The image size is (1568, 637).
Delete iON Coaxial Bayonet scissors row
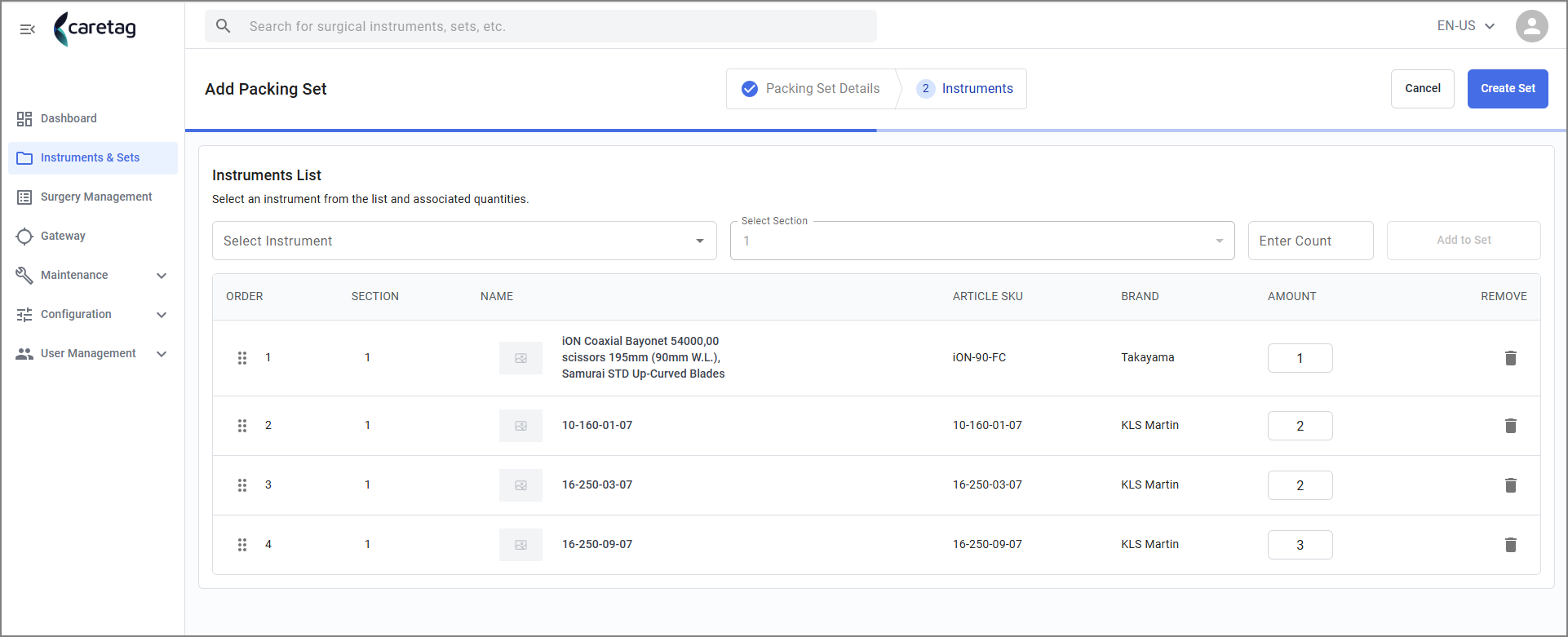[1510, 358]
